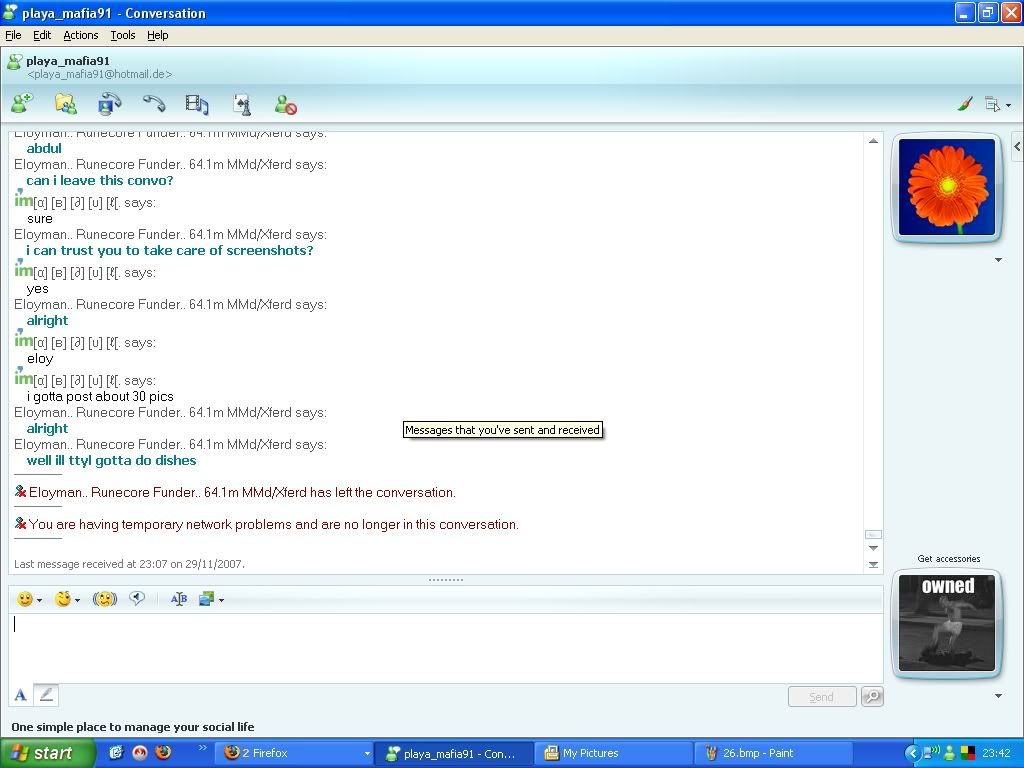Switch to text typing mode (A icon)
Viewport: 1024px width, 768px height.
pos(20,695)
